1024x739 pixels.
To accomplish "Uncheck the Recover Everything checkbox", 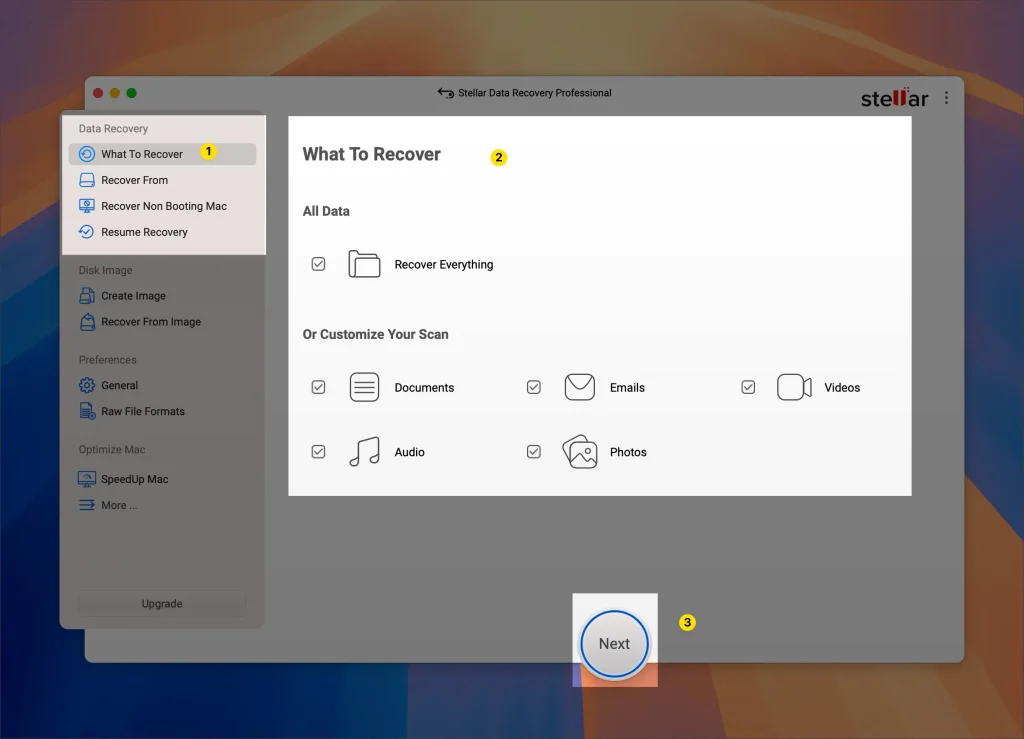I will pyautogui.click(x=318, y=263).
